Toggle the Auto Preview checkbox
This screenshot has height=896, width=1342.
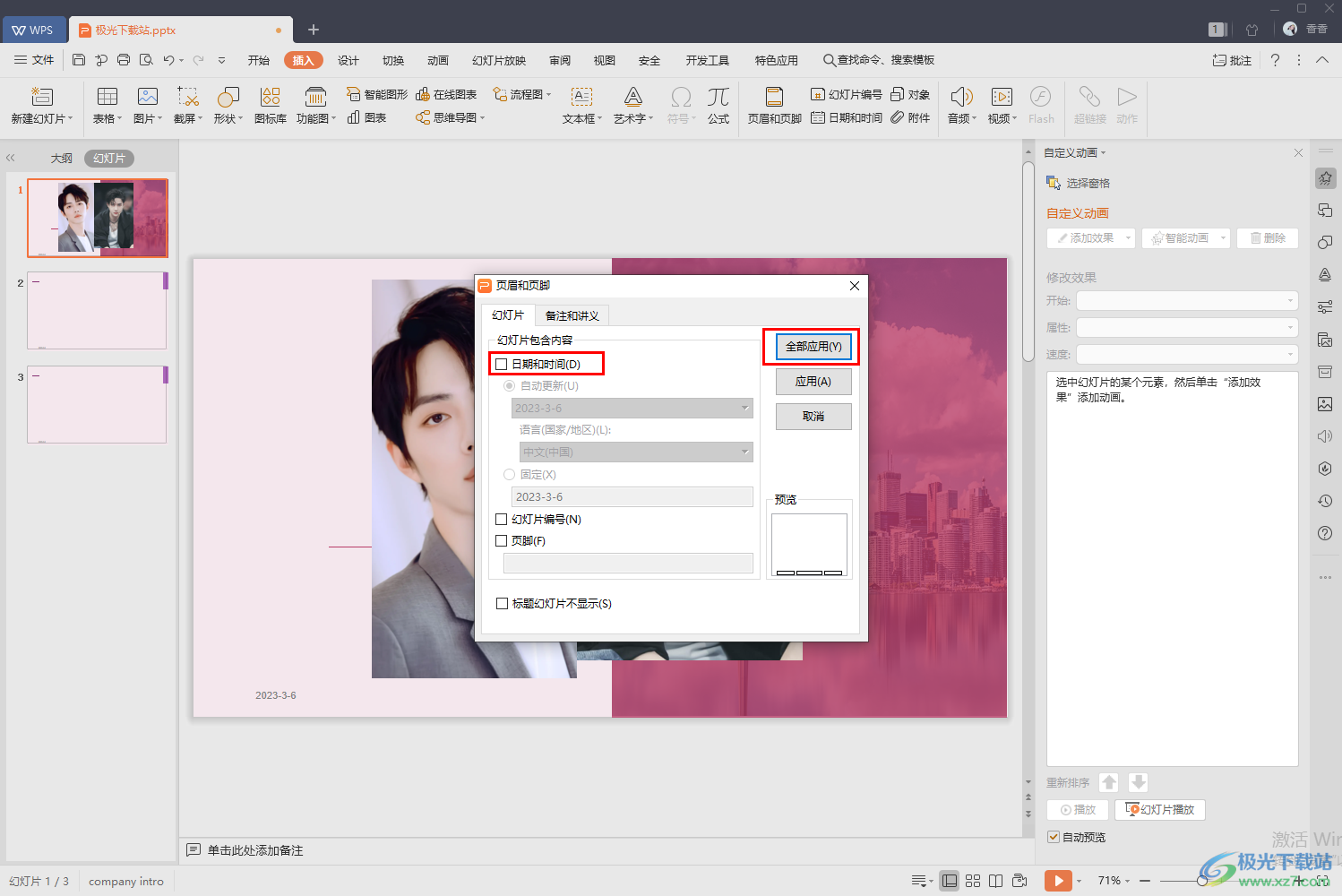click(x=1054, y=837)
